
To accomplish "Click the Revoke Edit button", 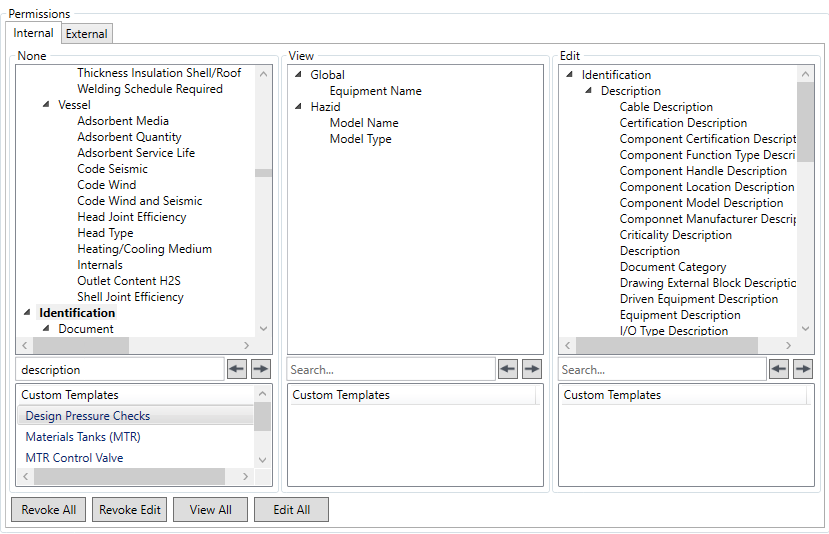I will (x=129, y=510).
